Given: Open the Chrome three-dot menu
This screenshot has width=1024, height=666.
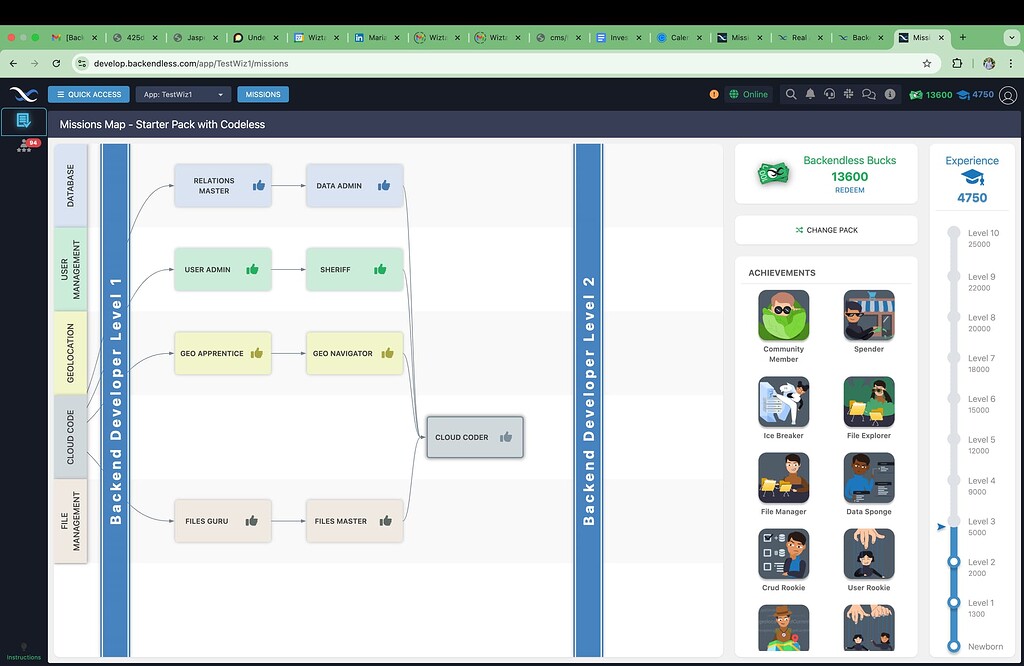Looking at the screenshot, I should pyautogui.click(x=1011, y=63).
